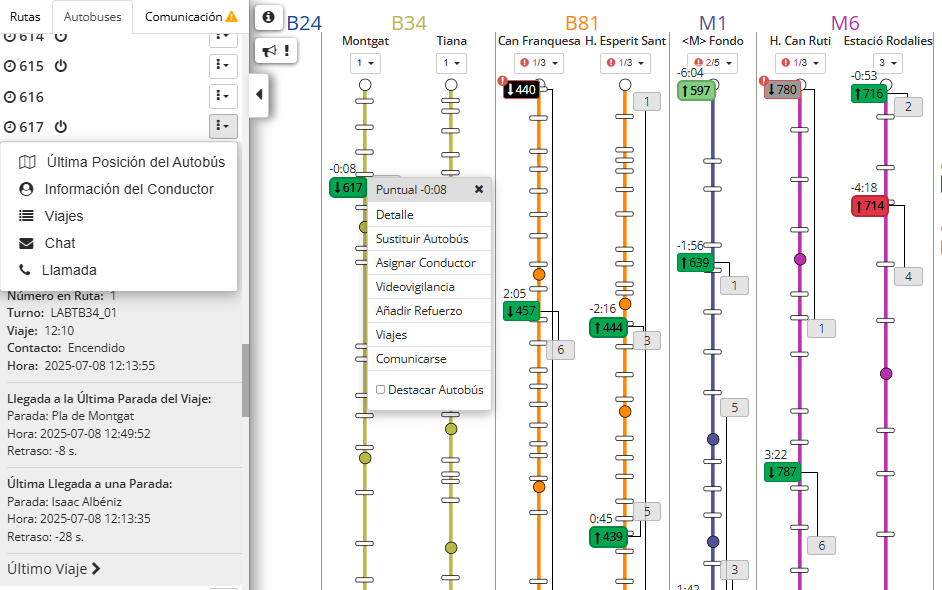Check the Destacar Autobús checkbox
This screenshot has width=942, height=590.
(380, 390)
